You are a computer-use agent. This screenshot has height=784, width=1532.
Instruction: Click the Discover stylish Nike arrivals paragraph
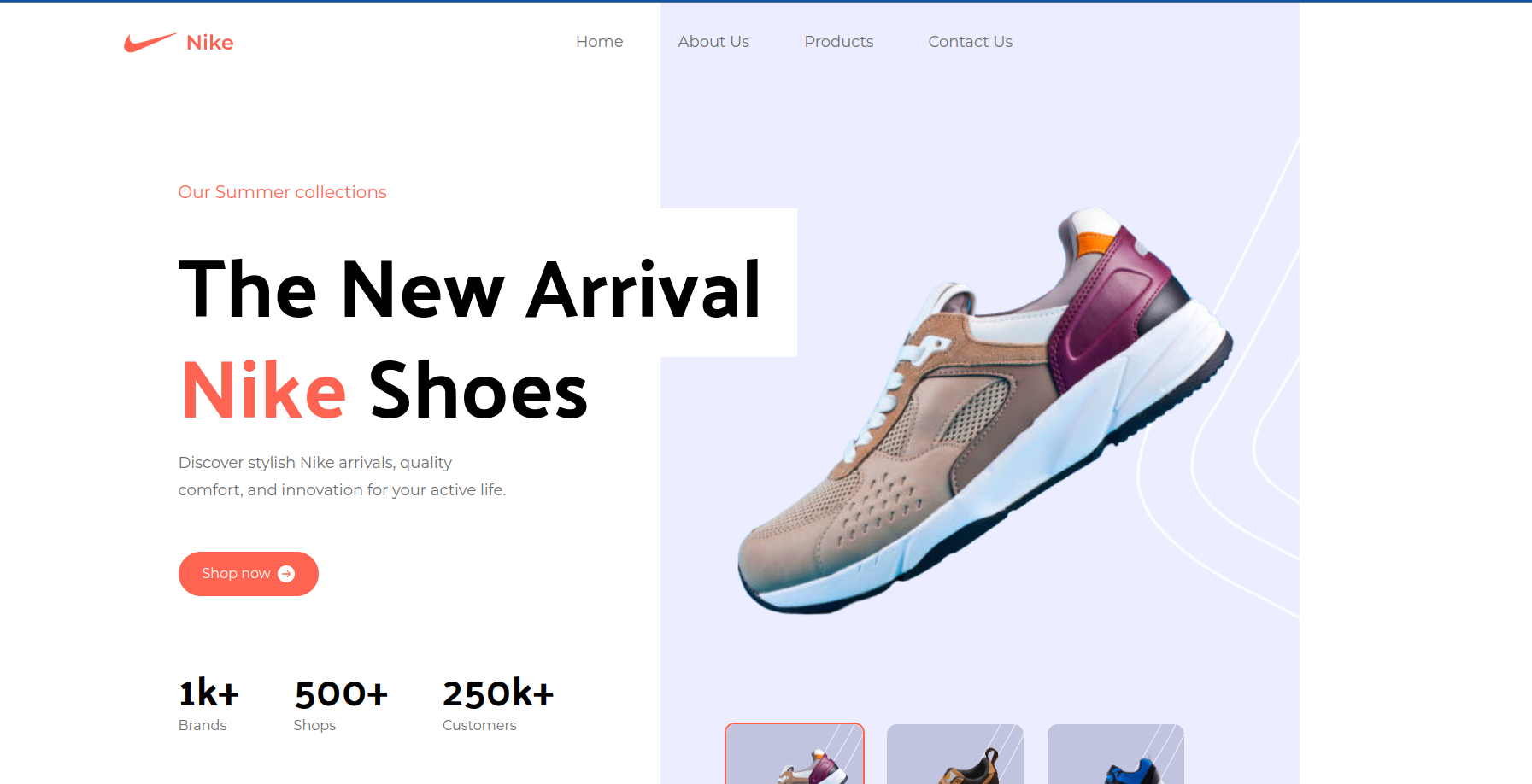[342, 476]
